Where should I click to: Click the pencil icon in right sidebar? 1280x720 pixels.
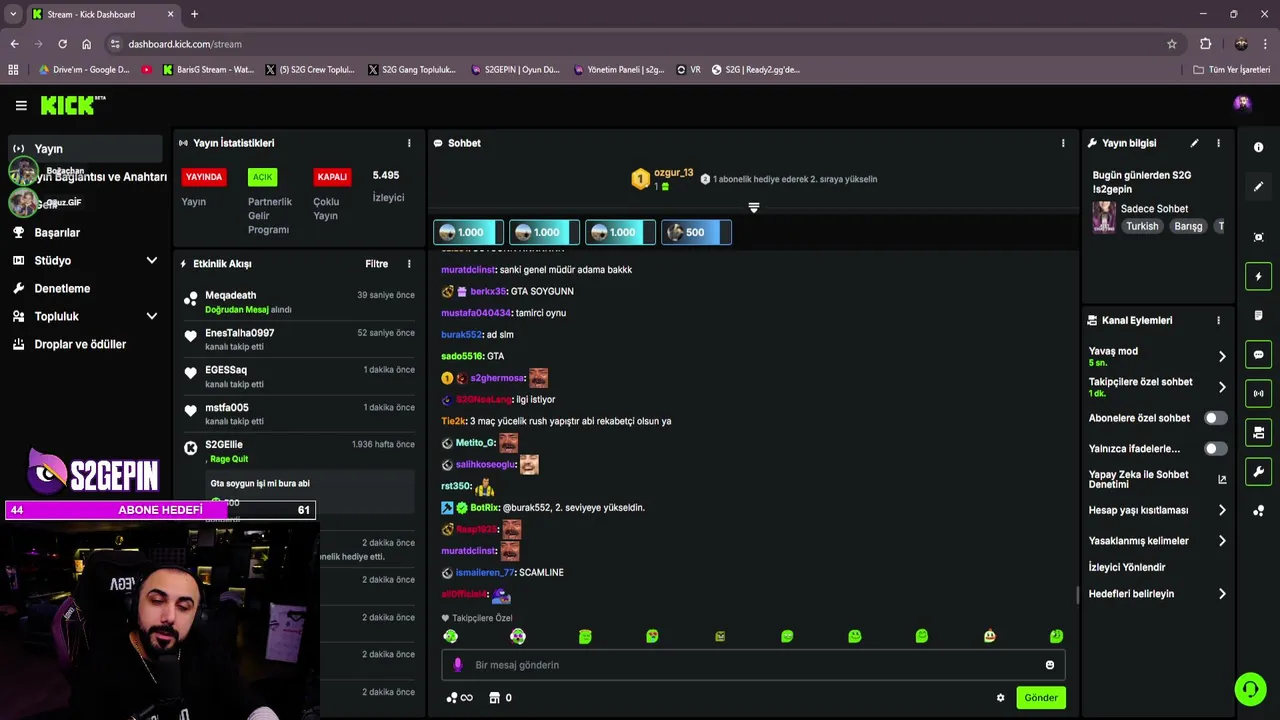point(1258,187)
